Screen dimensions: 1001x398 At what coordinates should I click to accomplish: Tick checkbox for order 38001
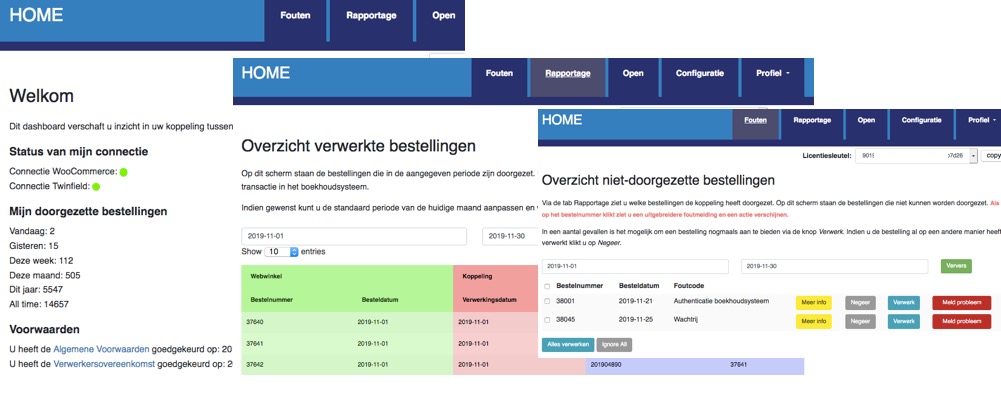point(546,301)
